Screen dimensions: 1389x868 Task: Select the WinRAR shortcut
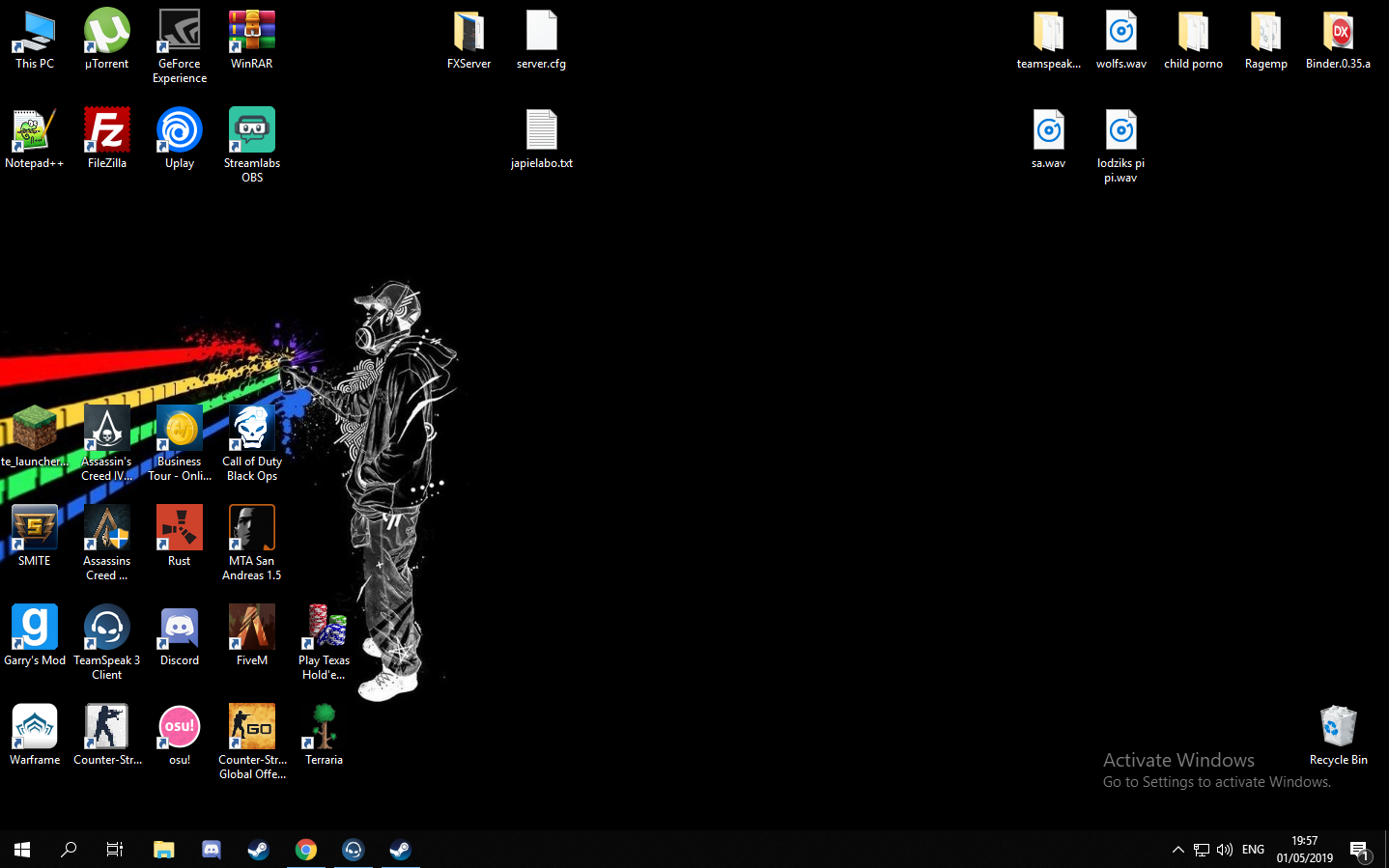[x=252, y=40]
